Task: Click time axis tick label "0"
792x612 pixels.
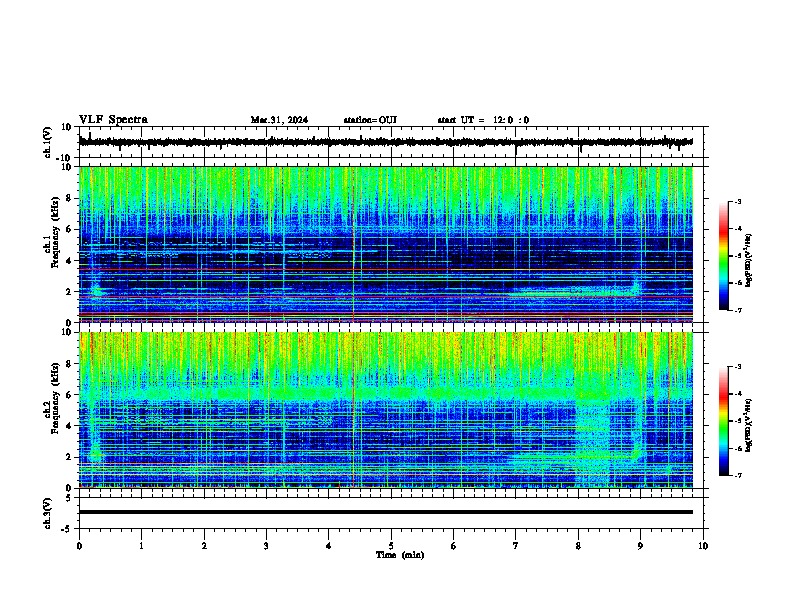Action: pyautogui.click(x=79, y=546)
